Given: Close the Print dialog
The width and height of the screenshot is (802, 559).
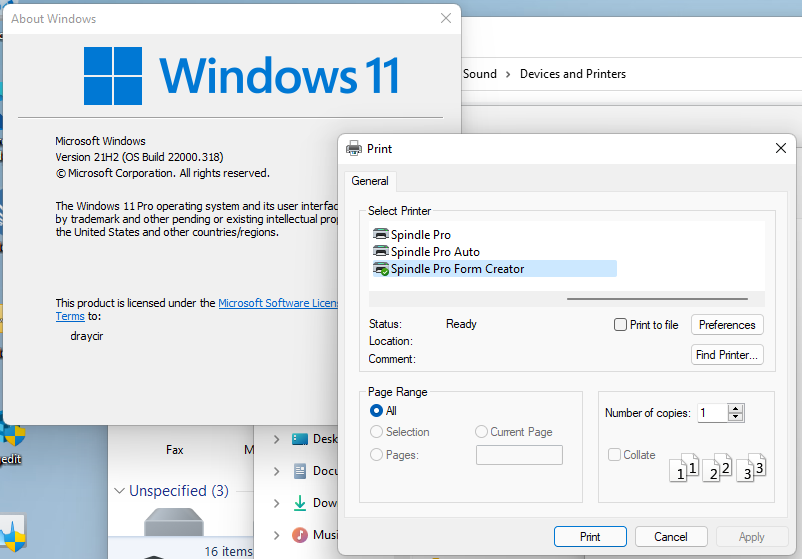Looking at the screenshot, I should (x=781, y=148).
